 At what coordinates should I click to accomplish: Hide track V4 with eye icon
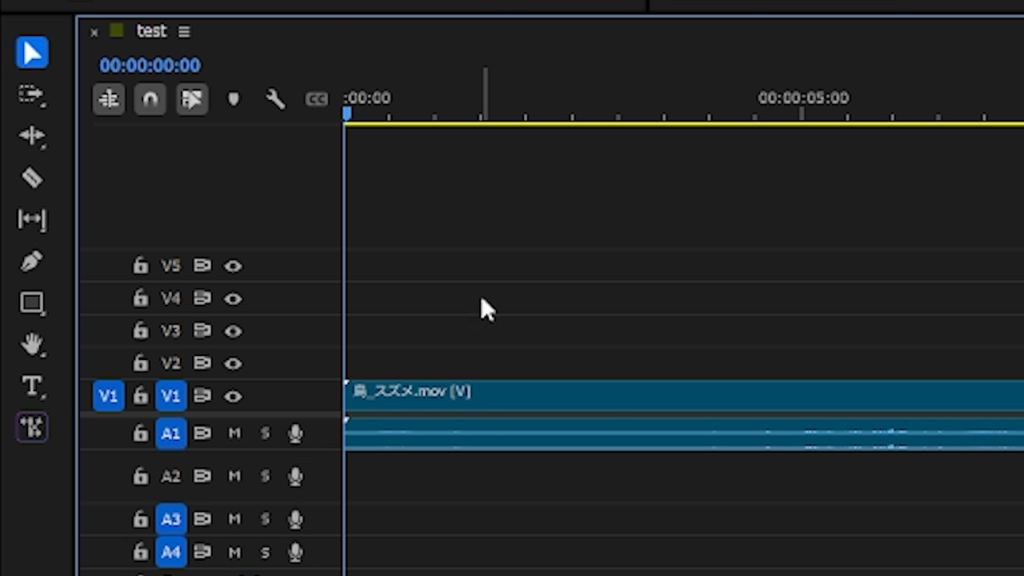[x=233, y=298]
